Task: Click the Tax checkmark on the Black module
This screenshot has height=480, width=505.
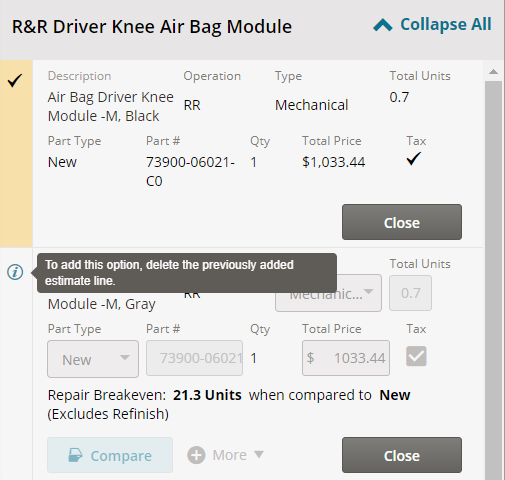Action: coord(414,159)
